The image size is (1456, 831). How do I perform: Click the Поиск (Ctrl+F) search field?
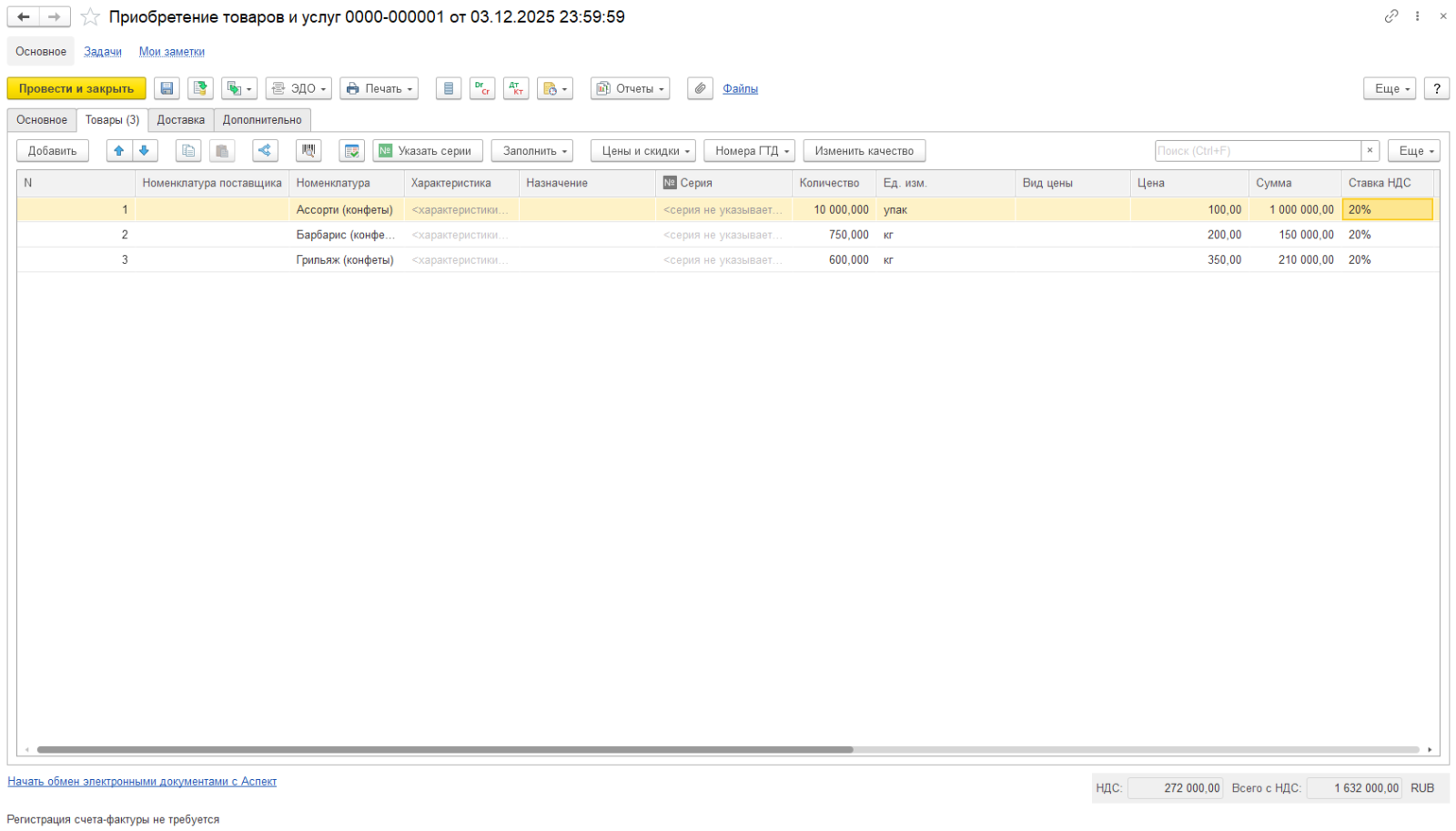(1257, 151)
